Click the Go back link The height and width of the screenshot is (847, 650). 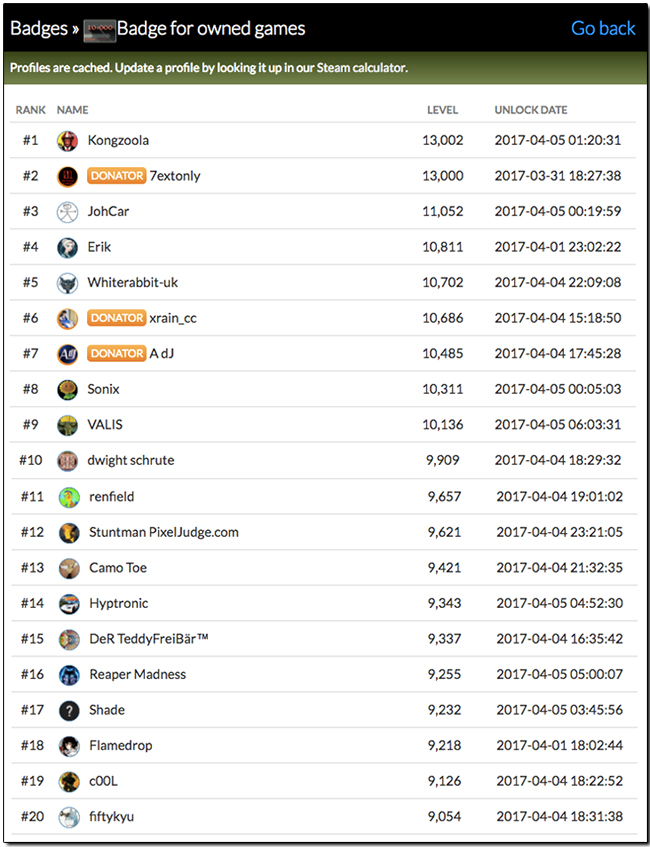[603, 28]
